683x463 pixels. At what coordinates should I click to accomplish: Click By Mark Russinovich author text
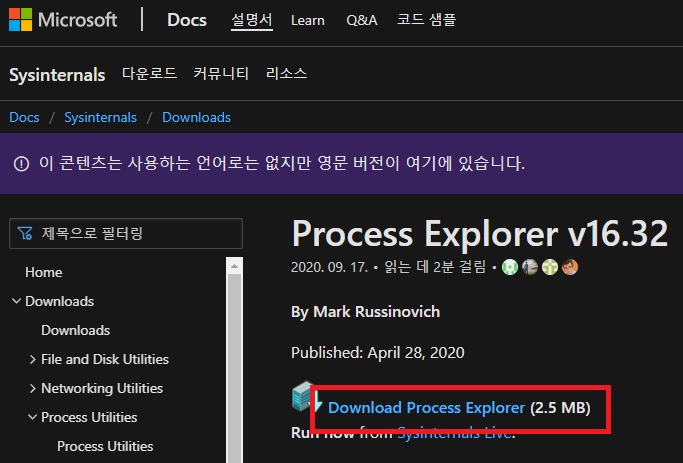tap(365, 312)
